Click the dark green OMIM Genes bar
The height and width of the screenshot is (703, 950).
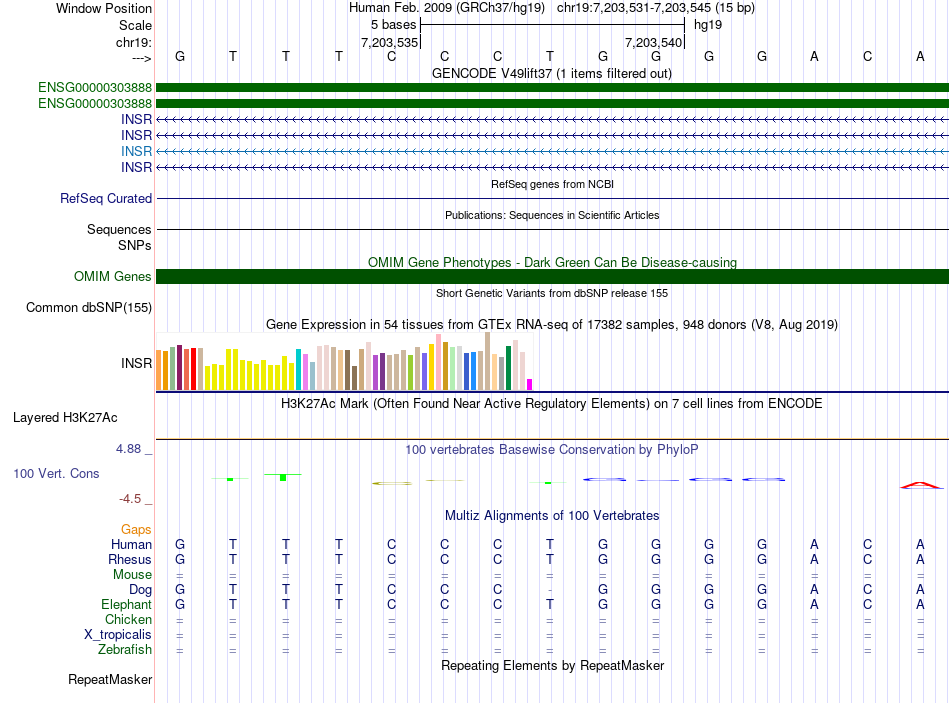click(552, 277)
